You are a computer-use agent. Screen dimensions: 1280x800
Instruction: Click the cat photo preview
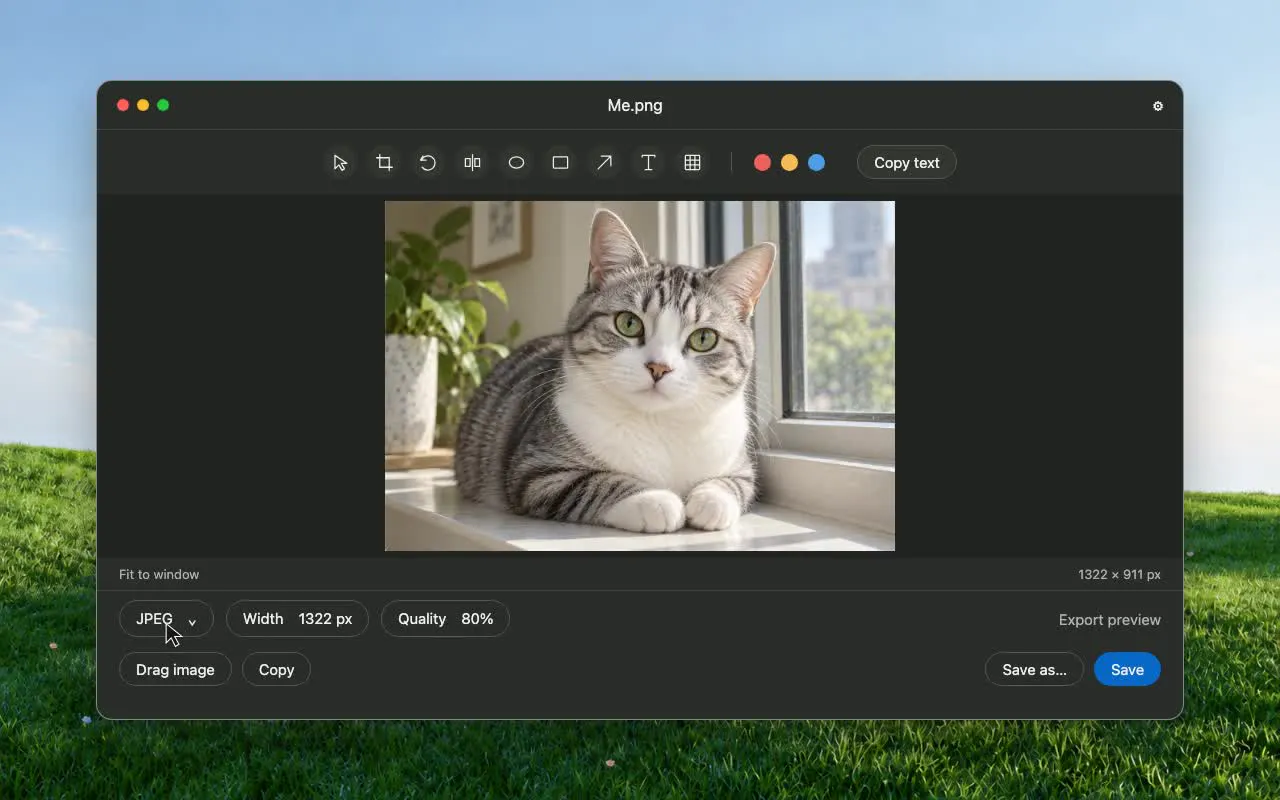point(640,376)
